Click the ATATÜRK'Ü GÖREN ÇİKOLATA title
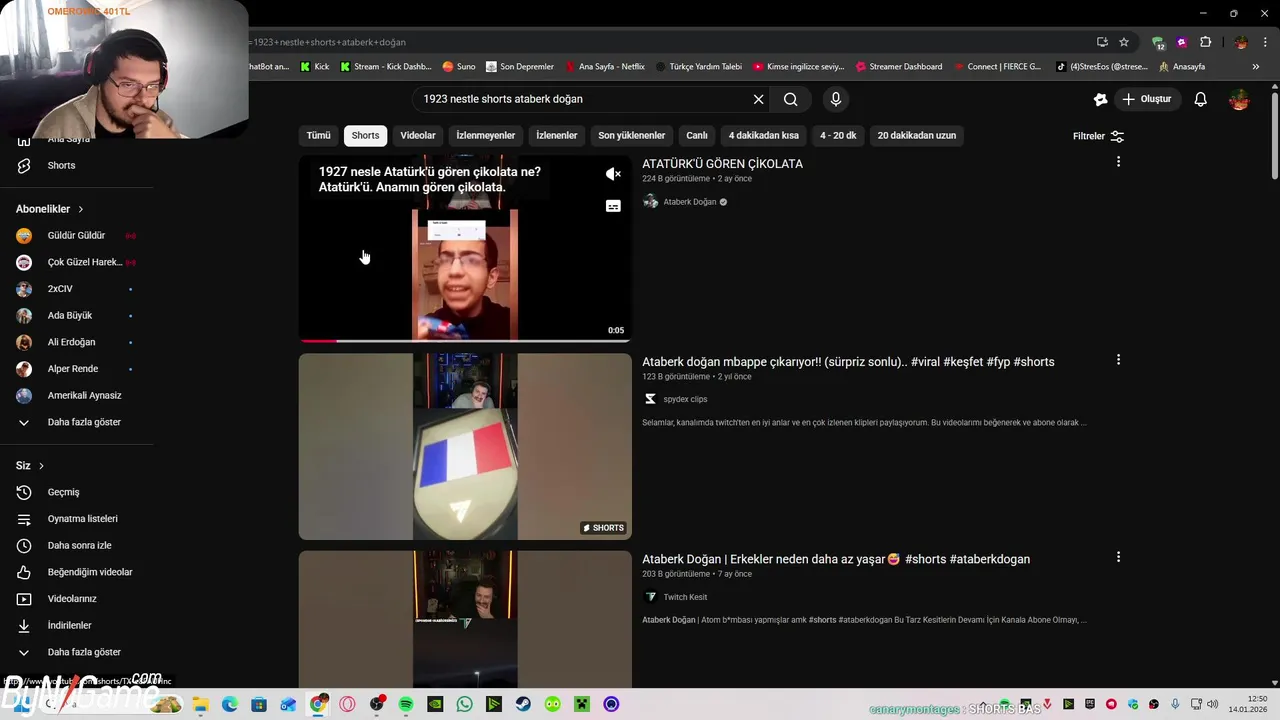 tap(722, 164)
